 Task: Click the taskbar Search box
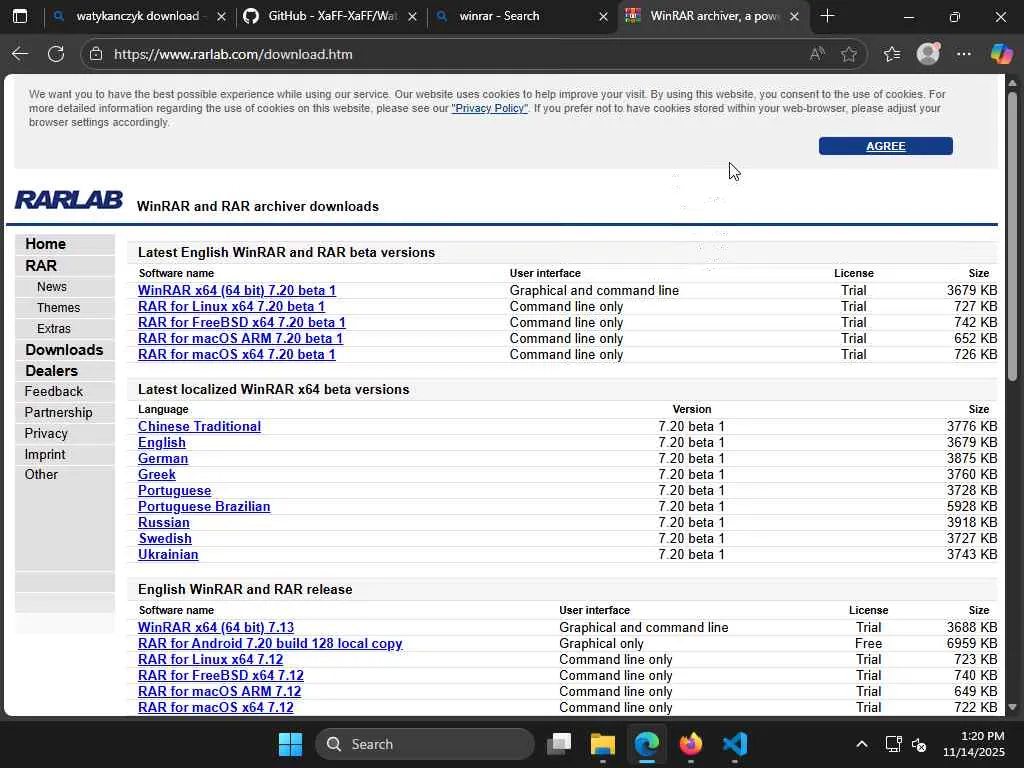[x=424, y=744]
